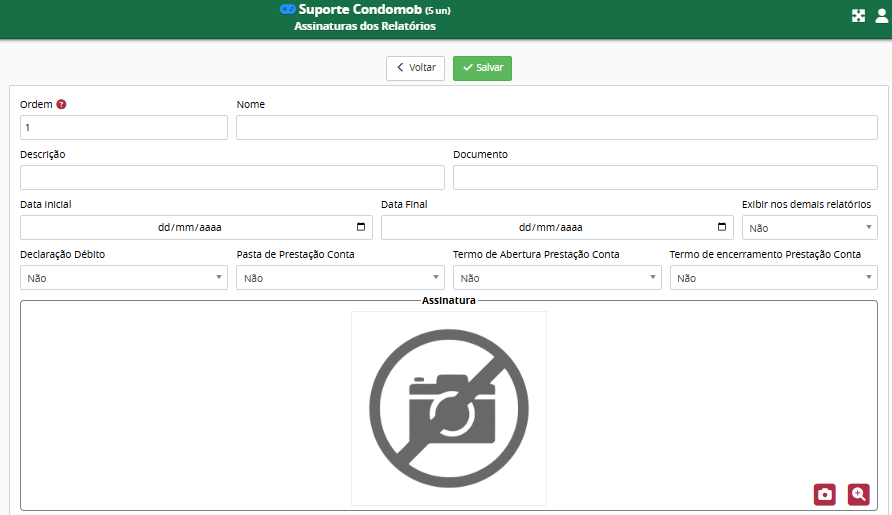Screen dimensions: 892x515
Task: Click the fullscreen expand icon in header
Action: coord(858,16)
